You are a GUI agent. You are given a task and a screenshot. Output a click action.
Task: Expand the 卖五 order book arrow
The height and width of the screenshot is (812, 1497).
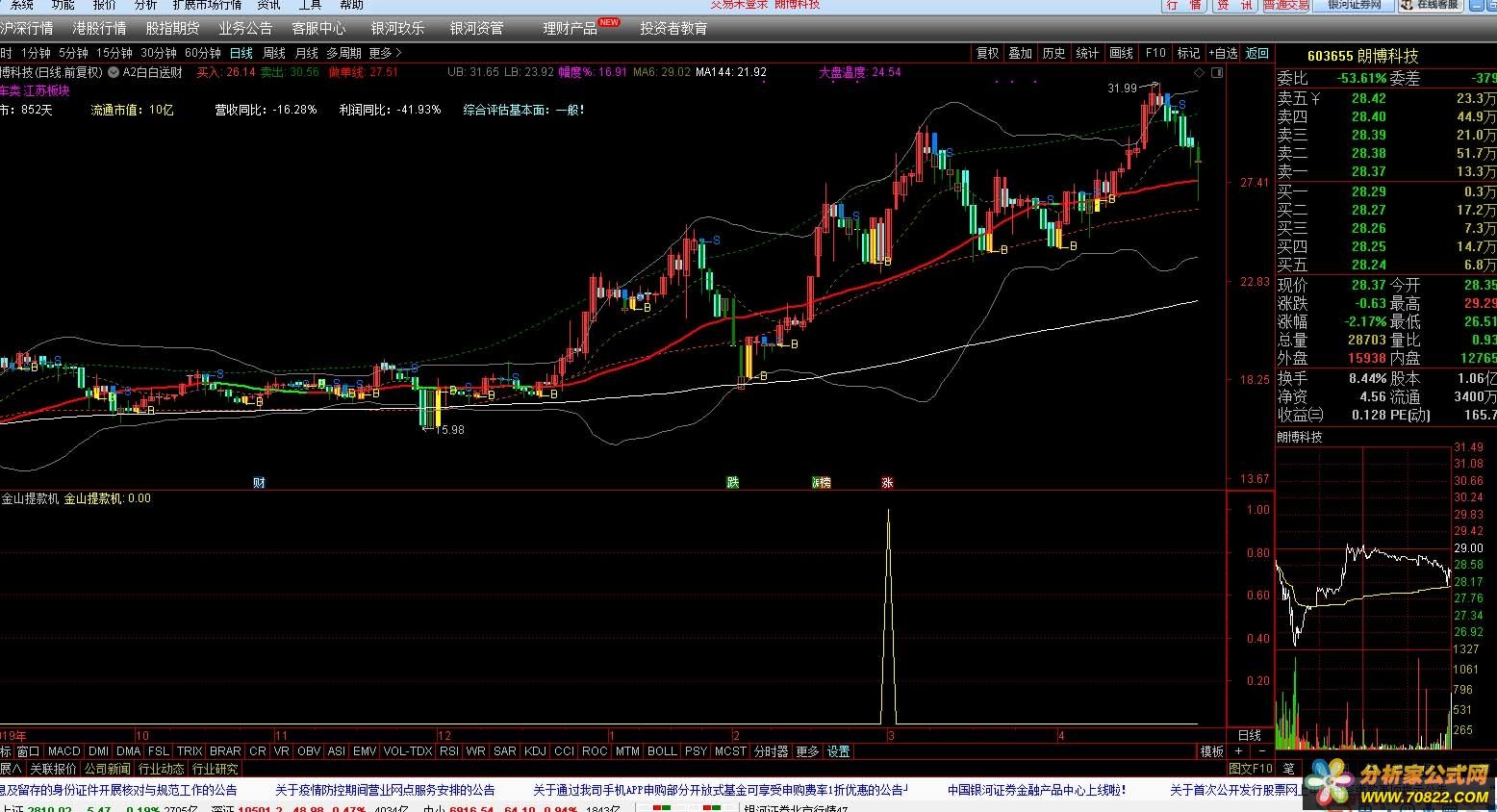(x=1315, y=98)
